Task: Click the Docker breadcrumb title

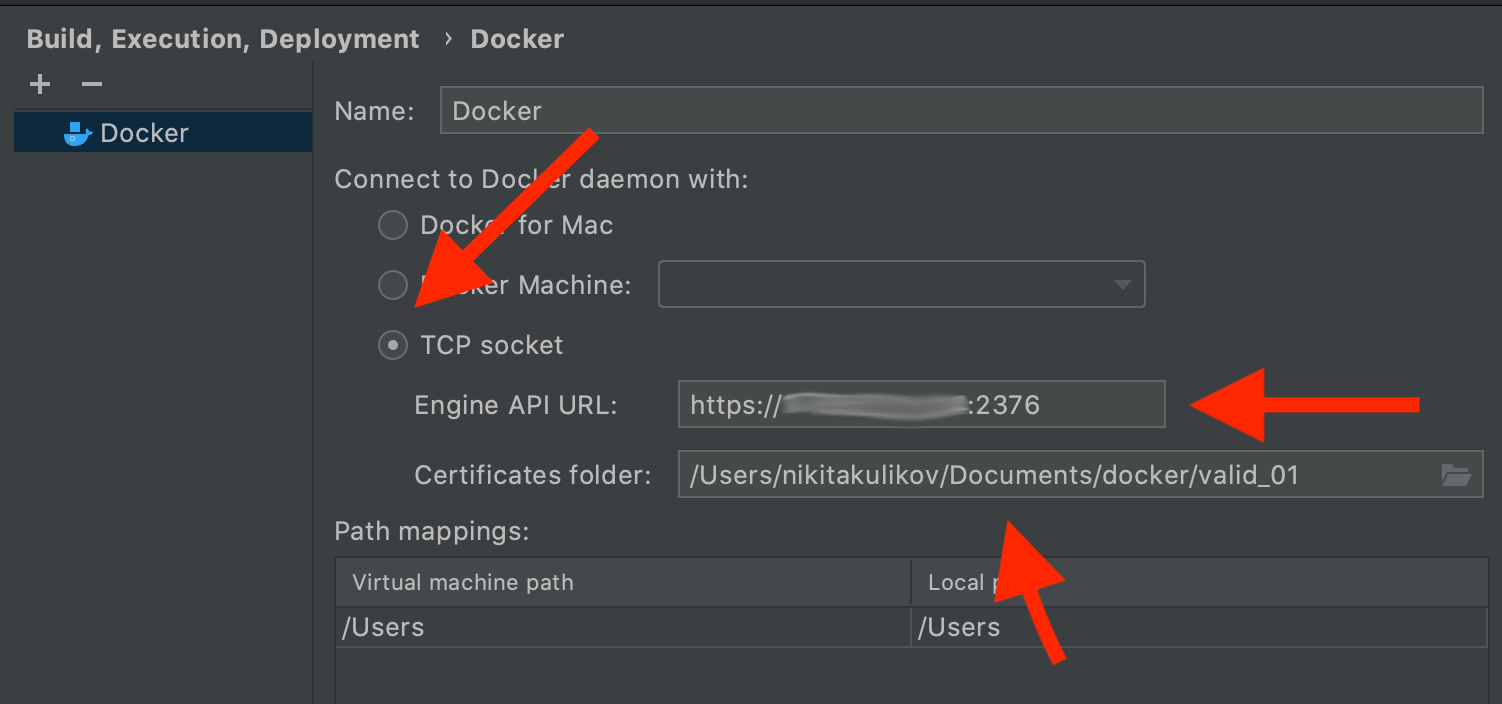Action: tap(517, 39)
